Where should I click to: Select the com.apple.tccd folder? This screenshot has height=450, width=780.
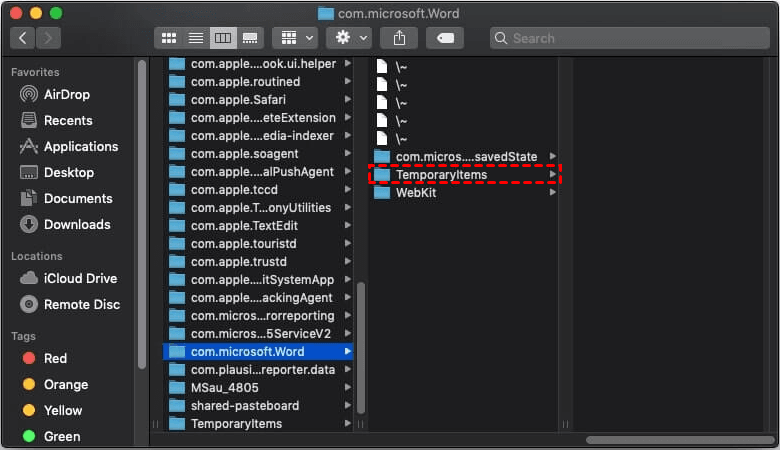pyautogui.click(x=258, y=189)
